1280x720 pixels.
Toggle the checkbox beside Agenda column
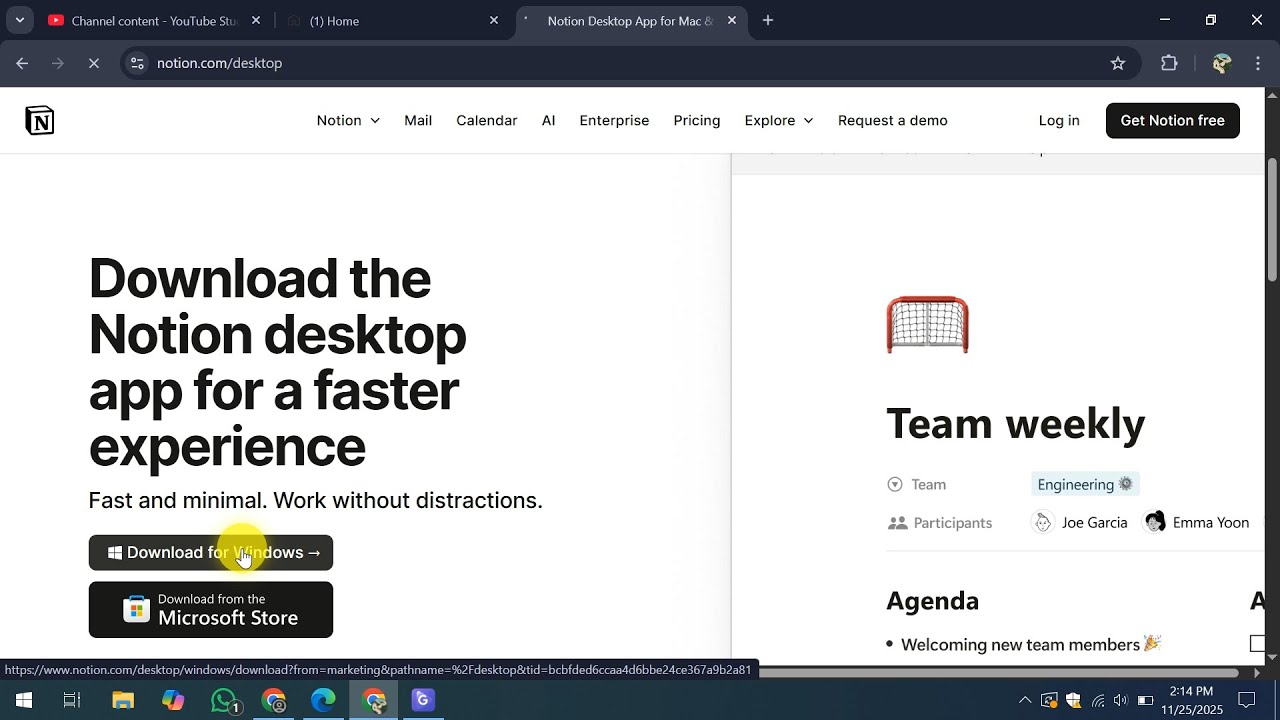[x=1257, y=644]
